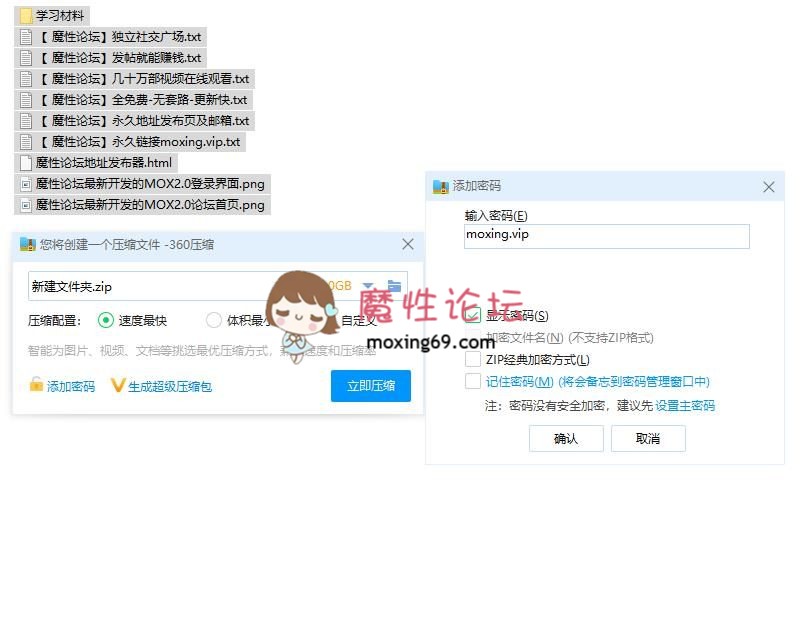812x638 pixels.
Task: Click the 立即压缩 button
Action: [371, 386]
